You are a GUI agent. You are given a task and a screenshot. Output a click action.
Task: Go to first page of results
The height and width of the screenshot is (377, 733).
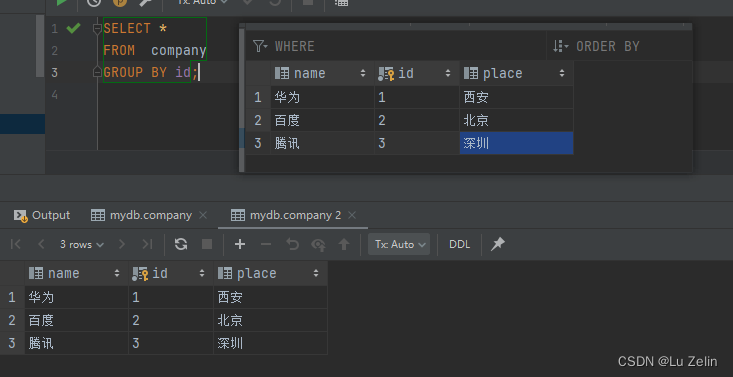tap(15, 244)
